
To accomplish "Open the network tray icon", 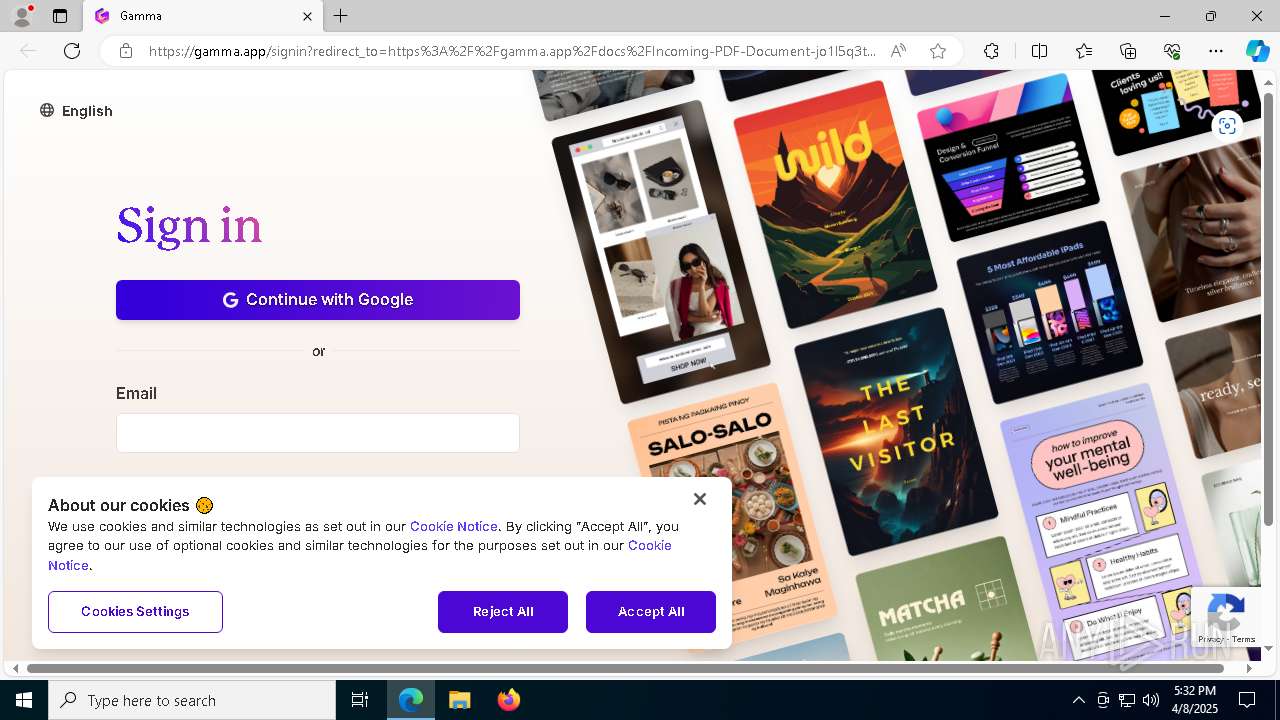I will [1127, 700].
